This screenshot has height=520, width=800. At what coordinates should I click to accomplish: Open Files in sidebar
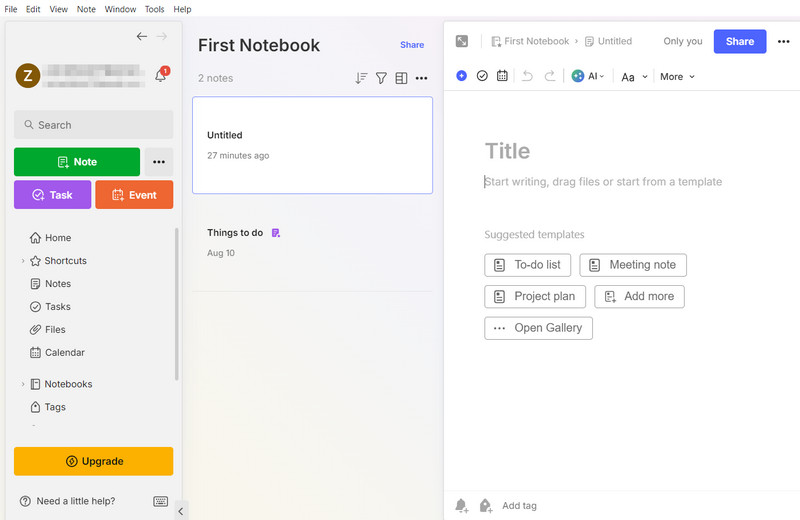click(47, 330)
